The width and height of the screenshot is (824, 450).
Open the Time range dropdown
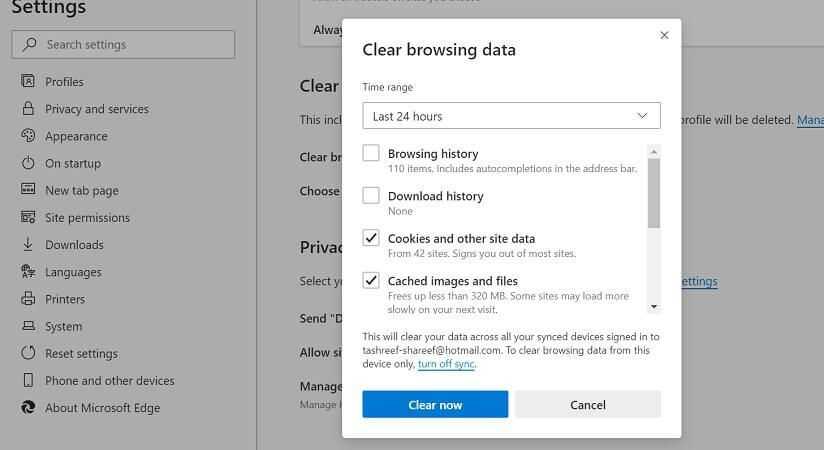(511, 116)
